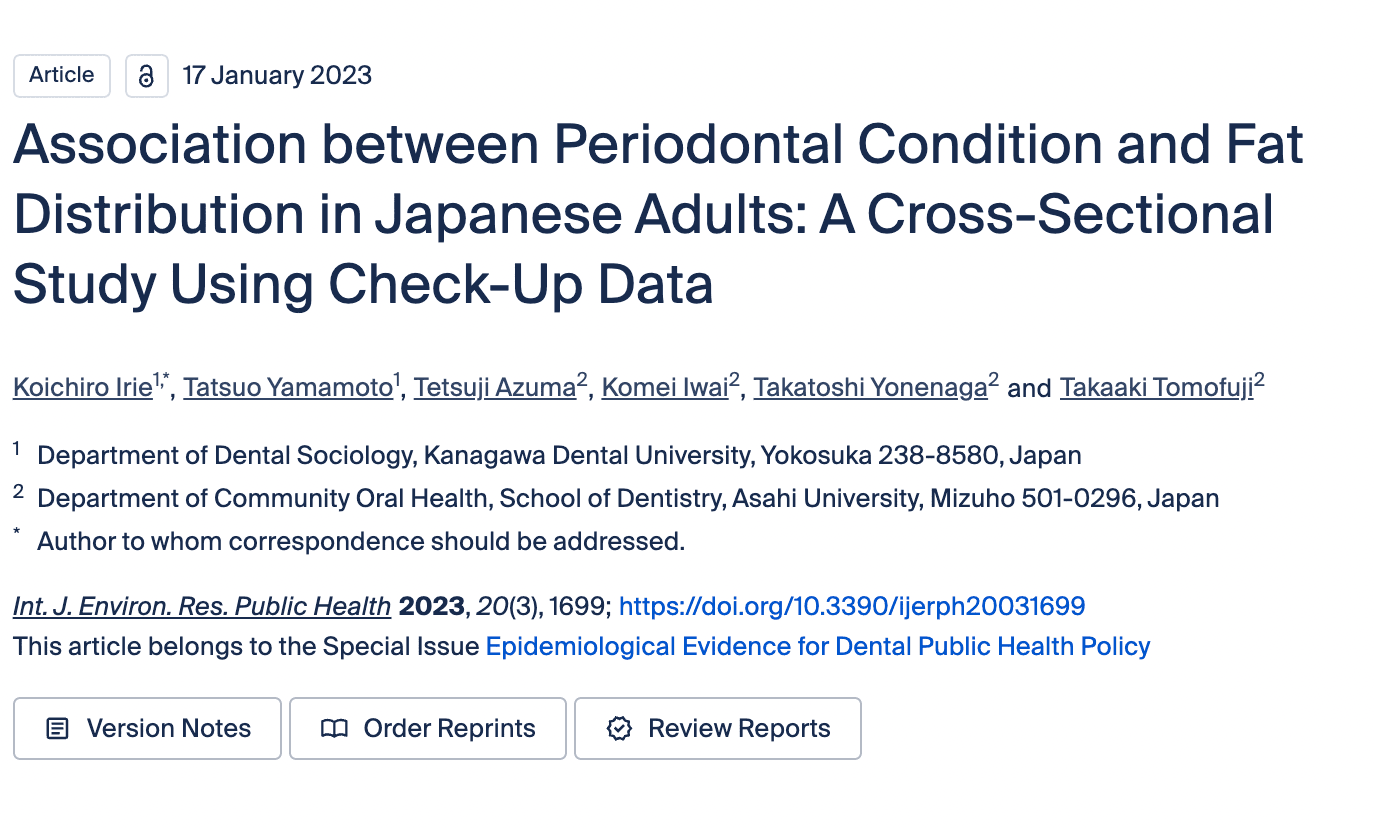Open Version Notes button
The image size is (1374, 828).
[147, 729]
